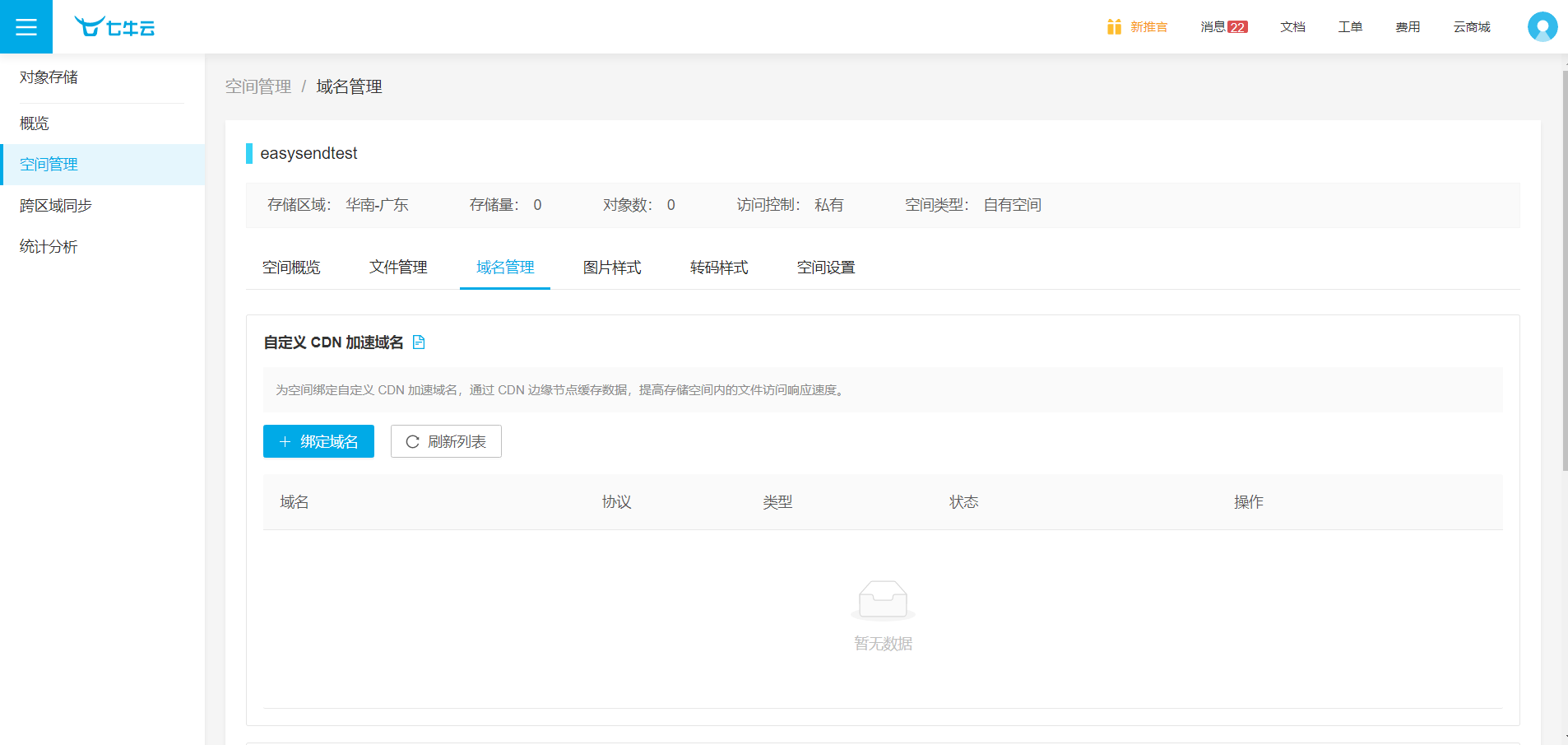Open 跨区域同步 in the sidebar

56,206
